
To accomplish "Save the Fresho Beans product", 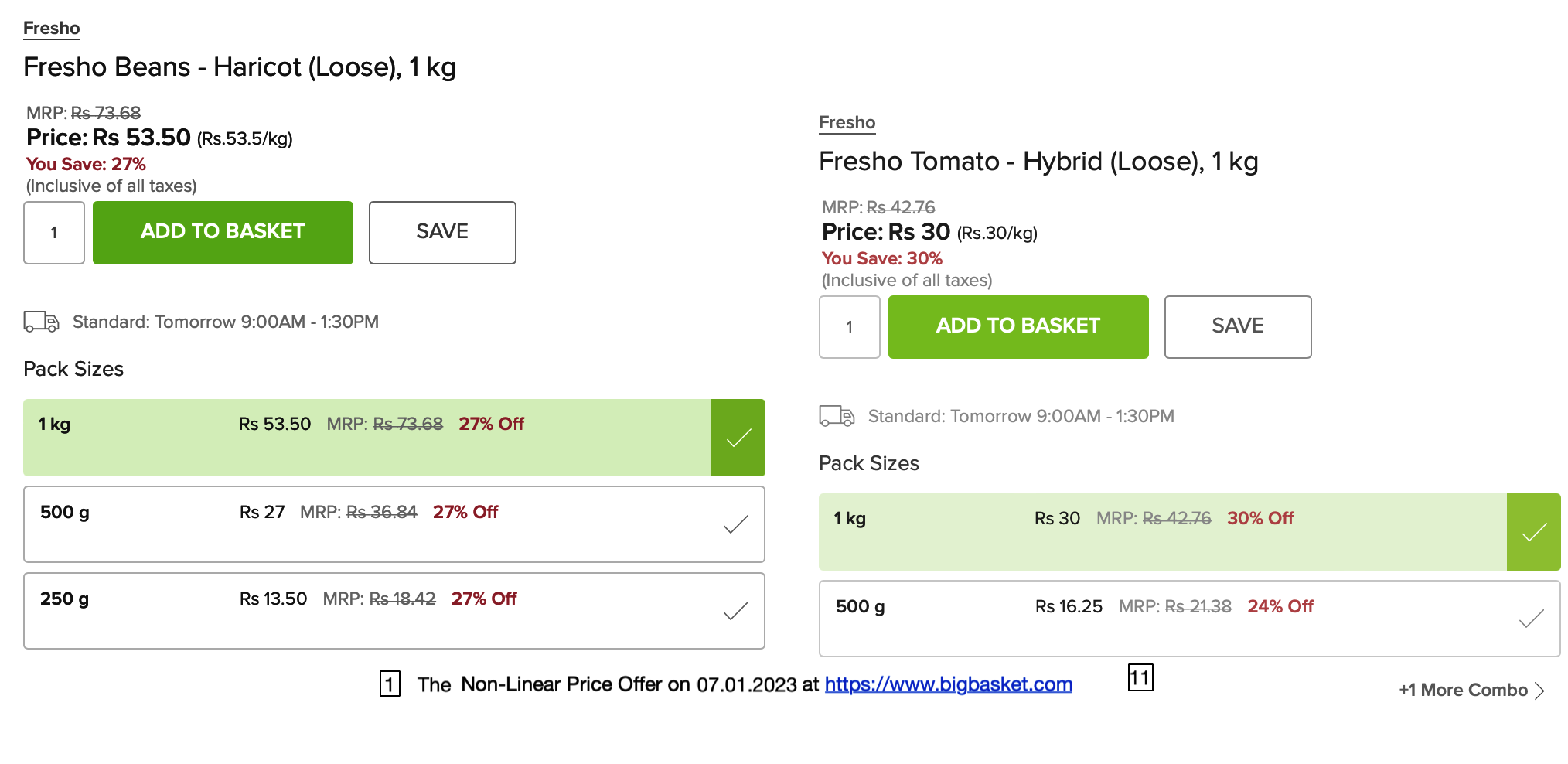I will click(x=442, y=232).
